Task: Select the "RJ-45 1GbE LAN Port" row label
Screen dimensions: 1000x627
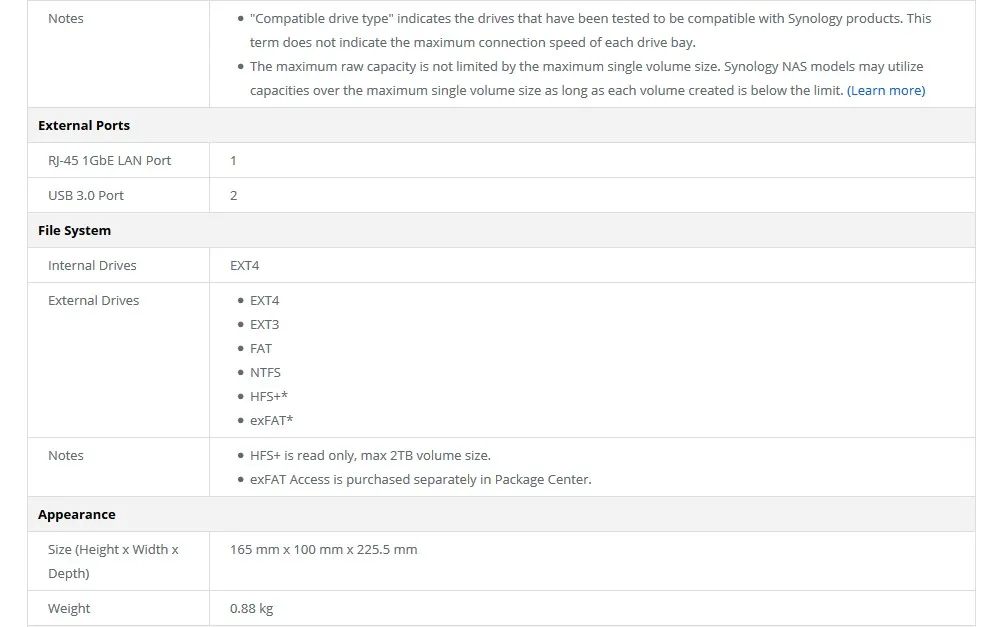Action: coord(109,161)
